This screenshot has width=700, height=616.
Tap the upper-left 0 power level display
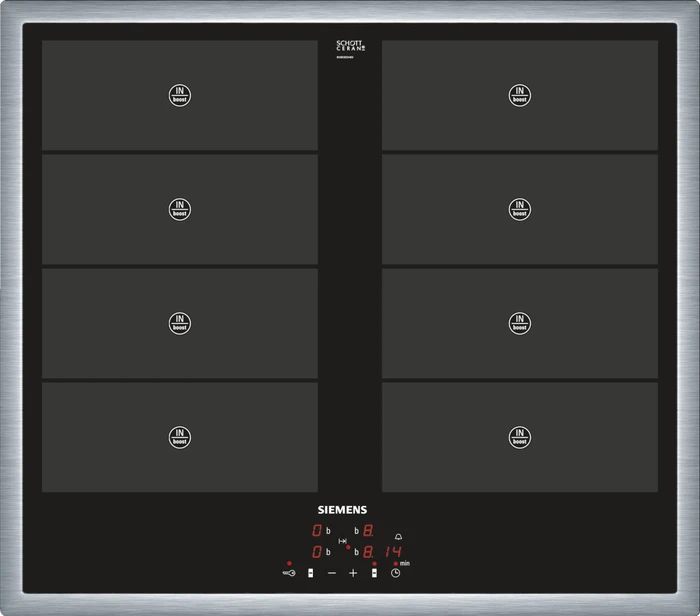(x=317, y=530)
